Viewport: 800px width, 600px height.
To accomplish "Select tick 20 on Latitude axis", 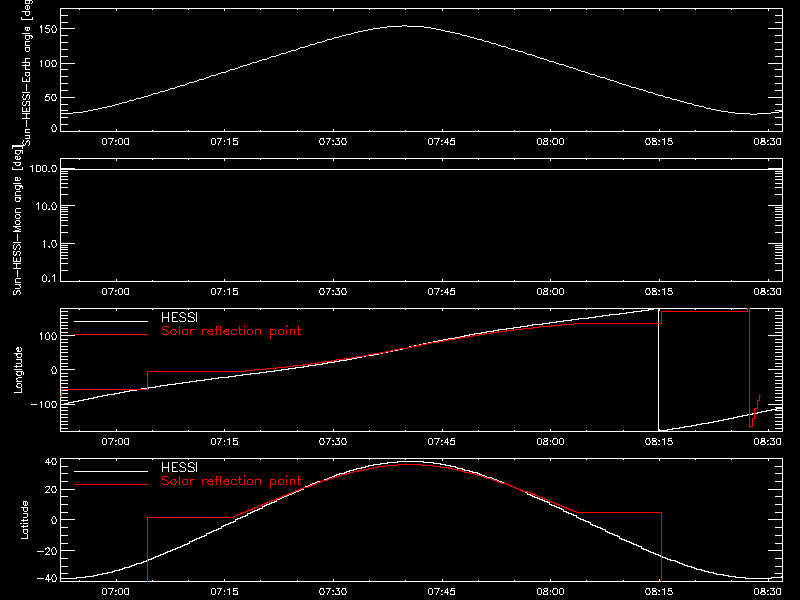I will click(51, 490).
